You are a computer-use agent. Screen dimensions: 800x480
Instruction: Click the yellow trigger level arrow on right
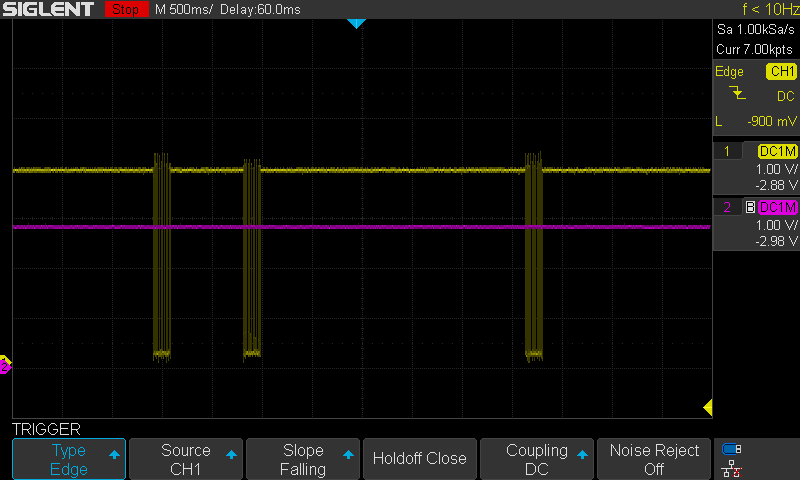coord(708,407)
